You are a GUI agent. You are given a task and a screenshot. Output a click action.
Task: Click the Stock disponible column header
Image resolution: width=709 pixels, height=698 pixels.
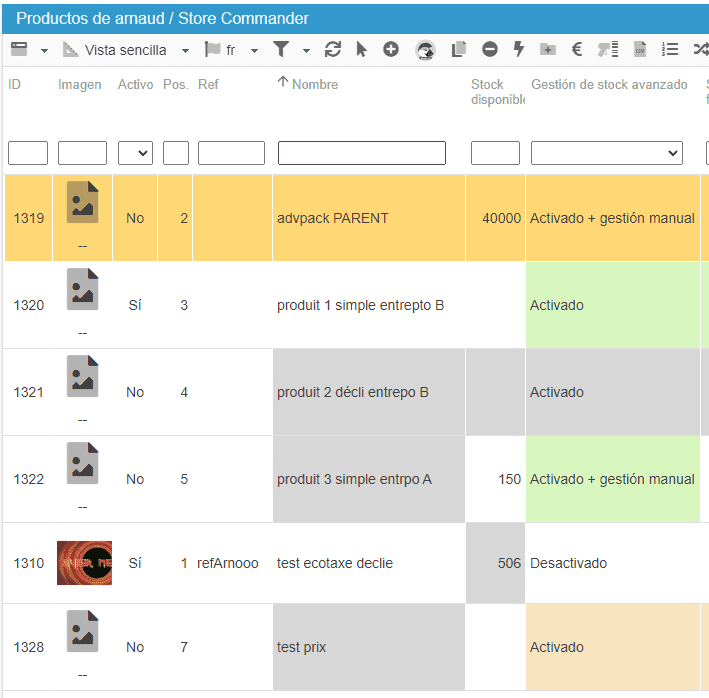[495, 91]
